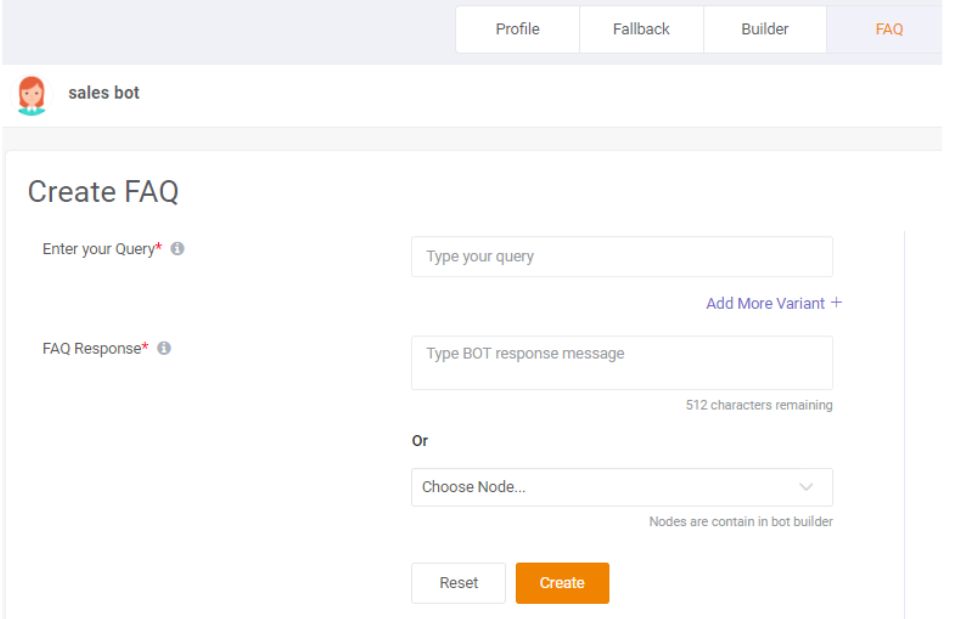The height and width of the screenshot is (619, 958).
Task: Click info icon beside FAQ Response label
Action: coord(164,348)
